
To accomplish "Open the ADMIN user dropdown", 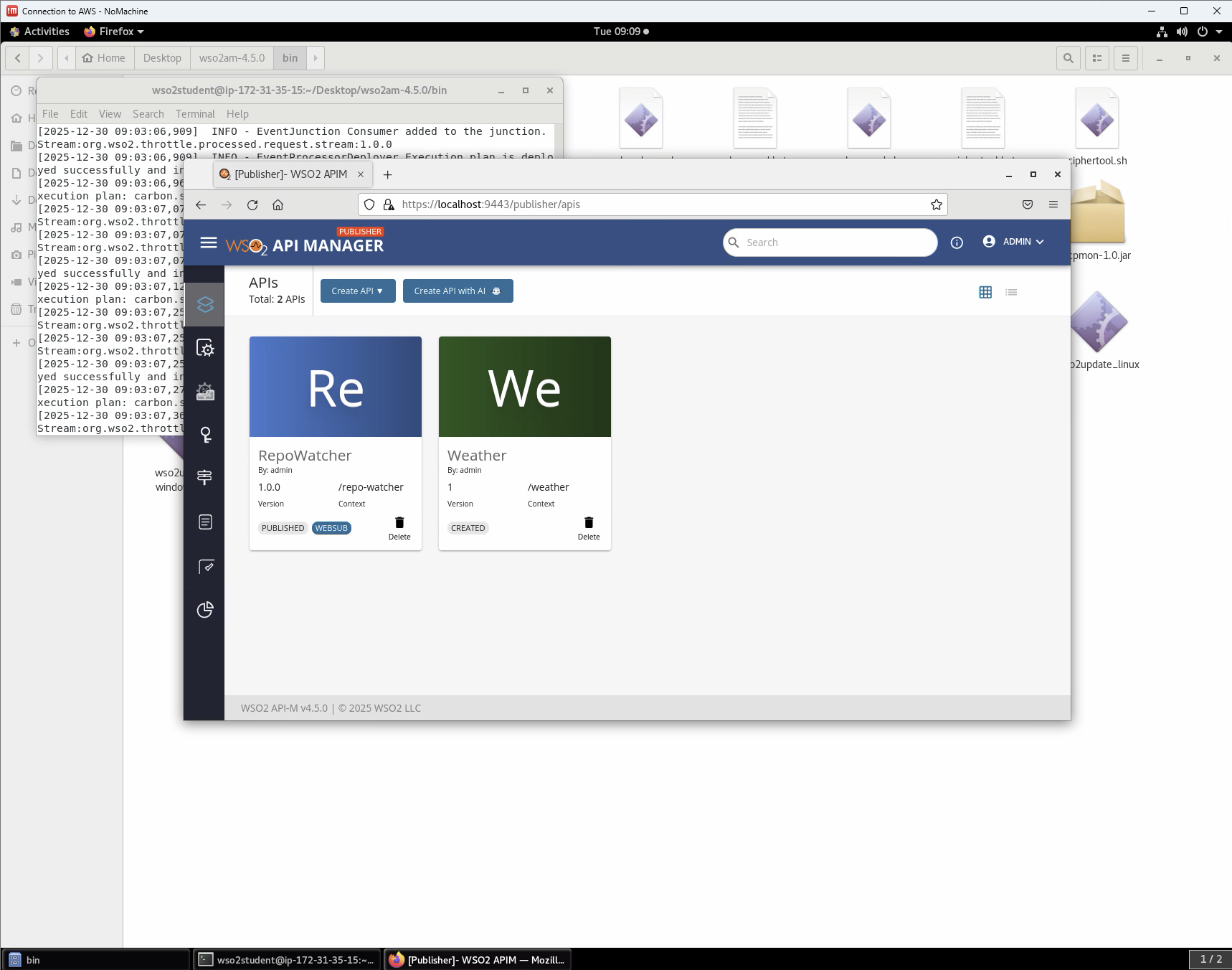I will click(x=1013, y=242).
